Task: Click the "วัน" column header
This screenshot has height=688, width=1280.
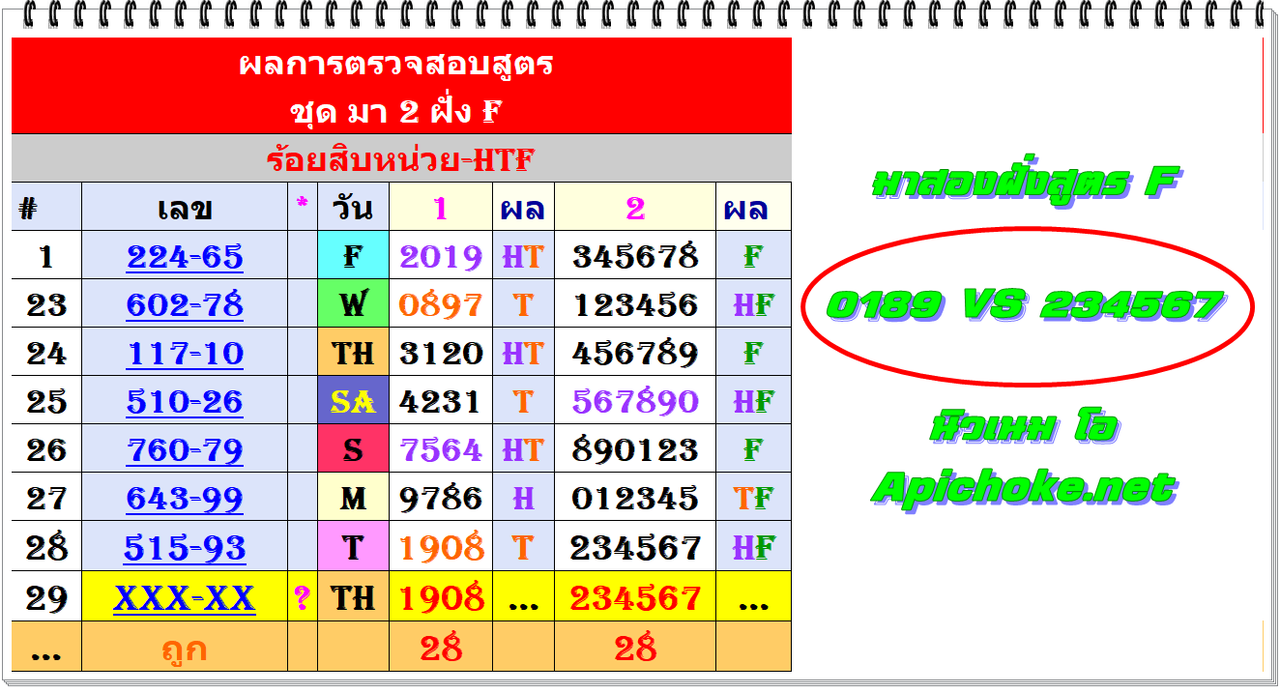Action: 353,209
